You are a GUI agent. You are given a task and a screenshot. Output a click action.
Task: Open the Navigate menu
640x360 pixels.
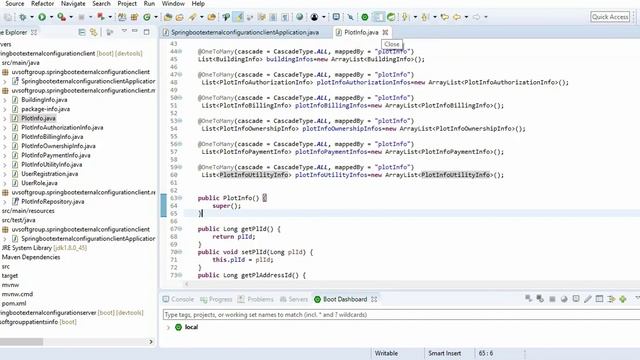coord(73,4)
